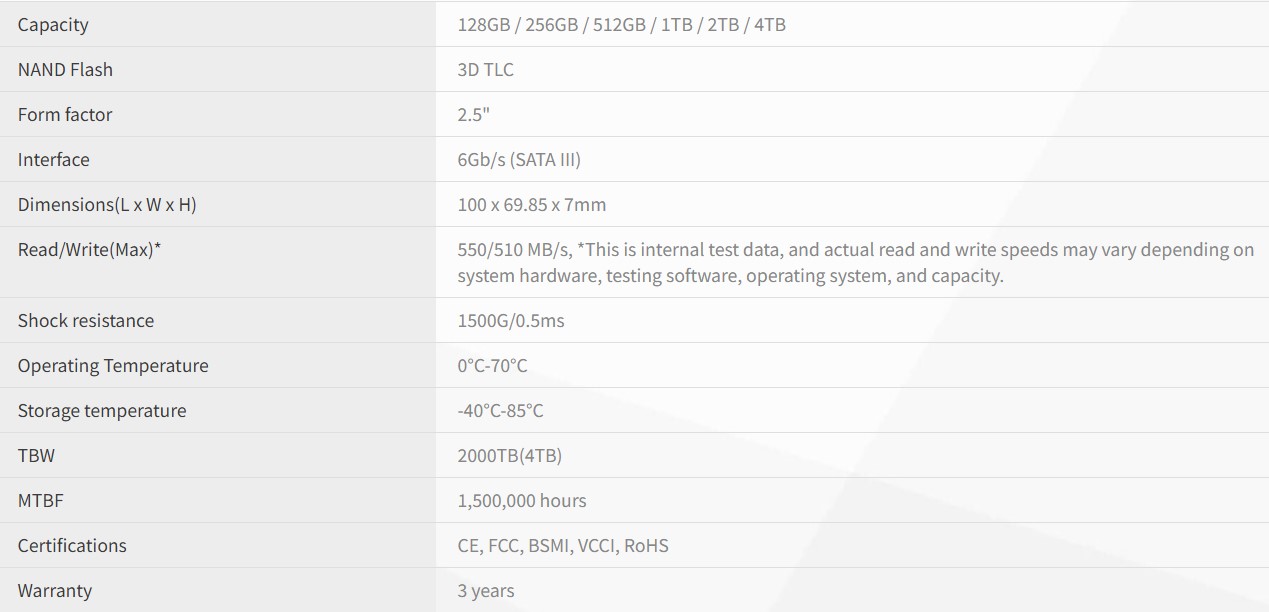The image size is (1269, 612).
Task: Select the '550/510 MB/s' read/write description text
Action: click(x=856, y=262)
